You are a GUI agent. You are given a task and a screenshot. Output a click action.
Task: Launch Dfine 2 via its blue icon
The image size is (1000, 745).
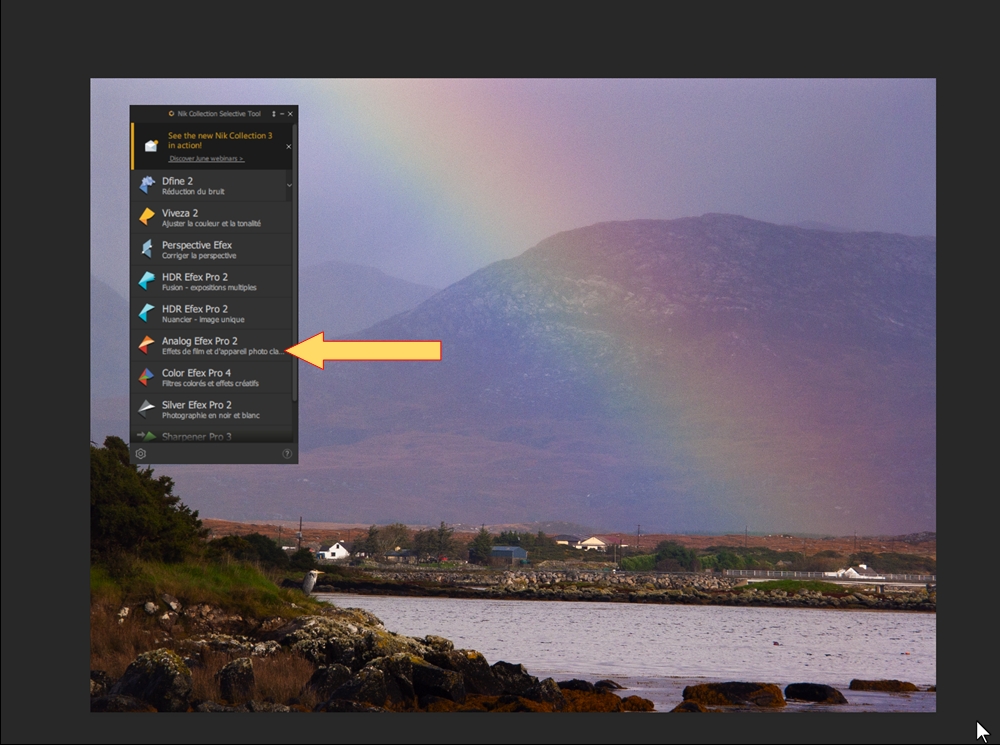[147, 185]
